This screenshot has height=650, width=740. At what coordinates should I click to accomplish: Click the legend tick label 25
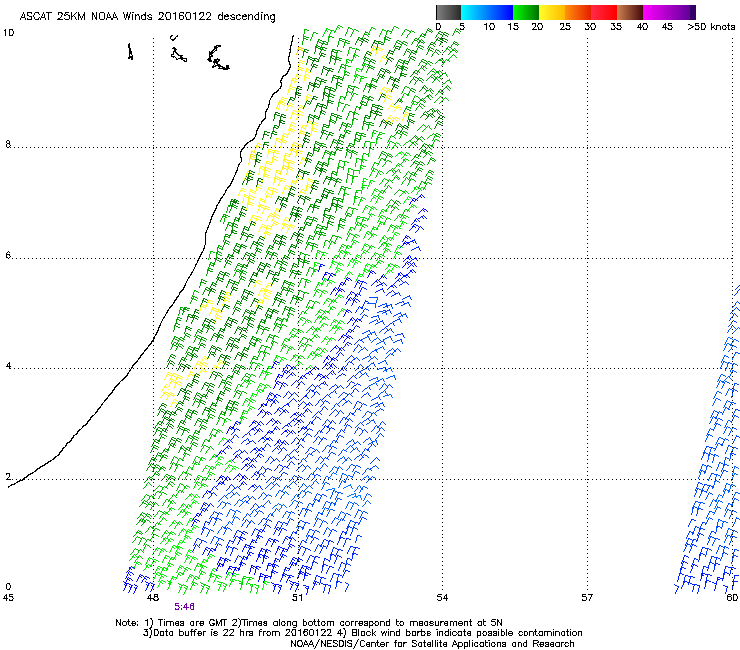pyautogui.click(x=565, y=27)
